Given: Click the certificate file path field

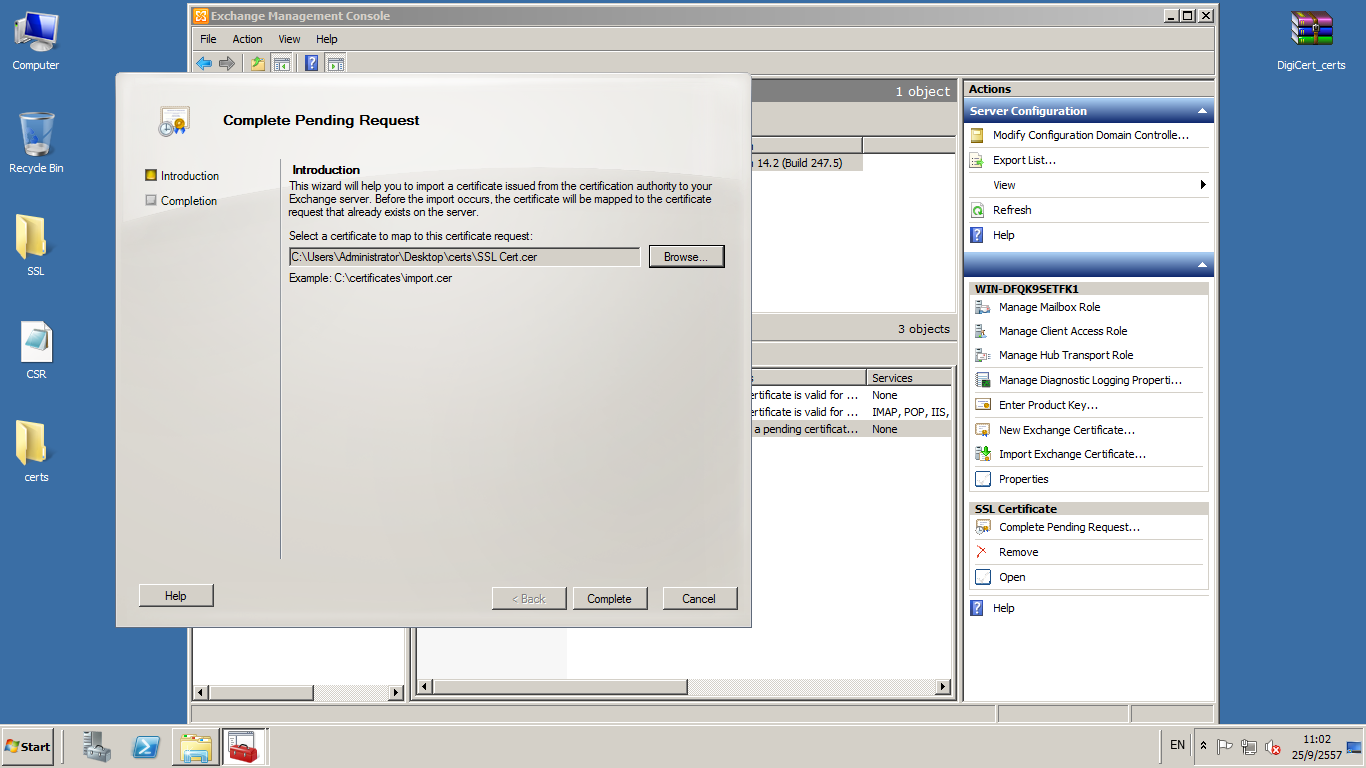Looking at the screenshot, I should 464,257.
